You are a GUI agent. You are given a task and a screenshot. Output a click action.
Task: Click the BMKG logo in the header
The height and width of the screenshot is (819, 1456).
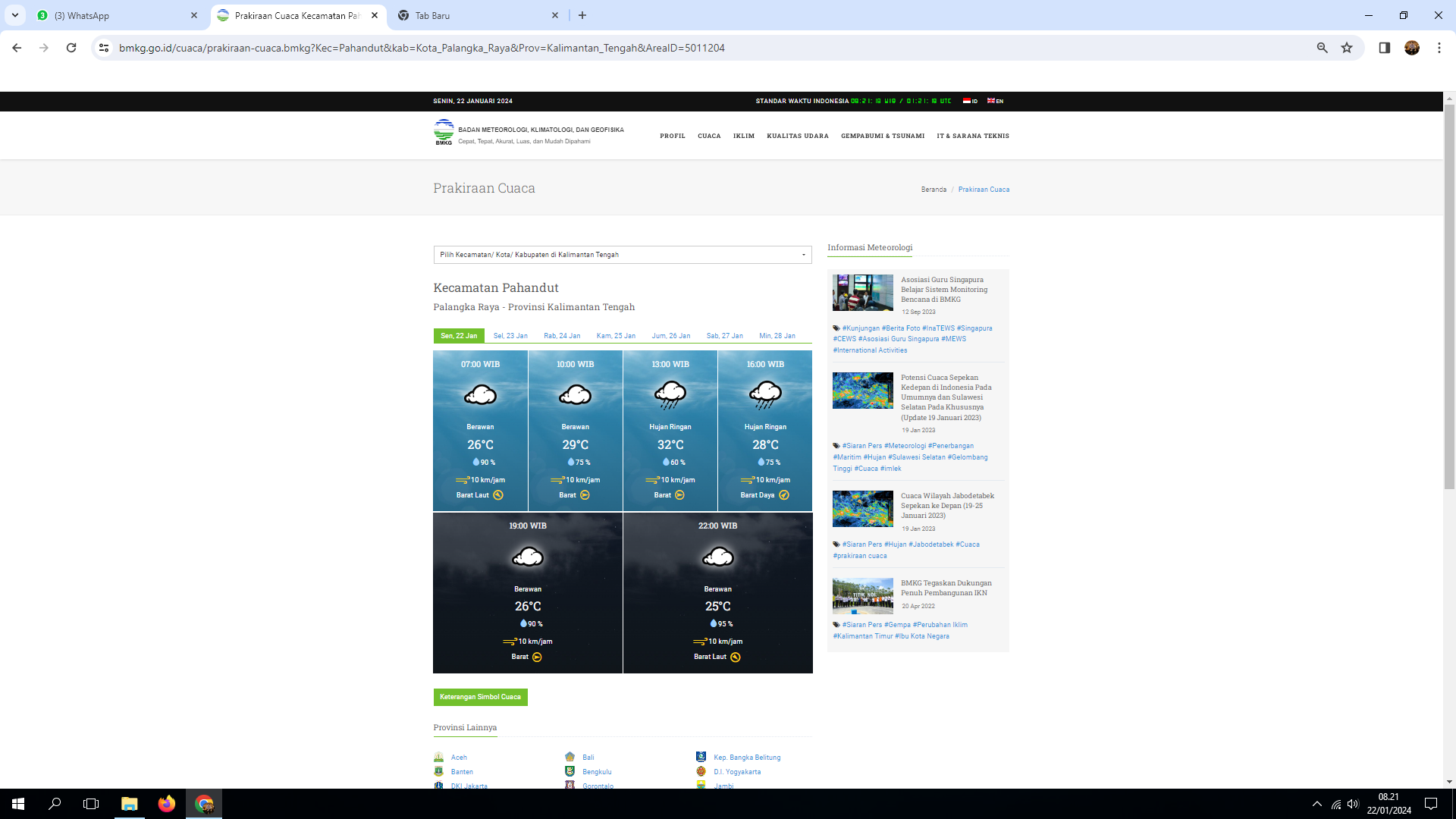444,132
